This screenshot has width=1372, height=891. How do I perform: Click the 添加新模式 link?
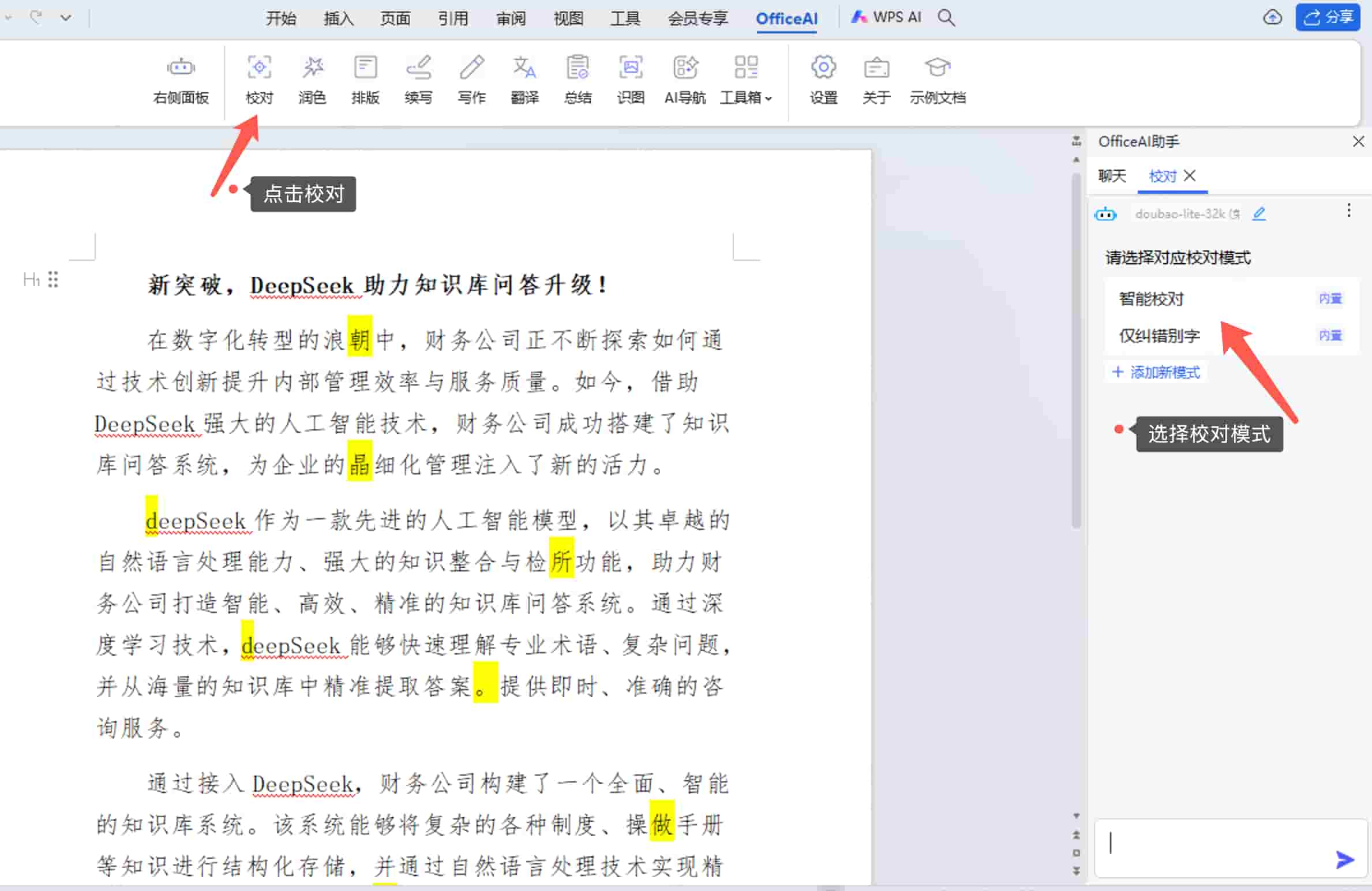[1157, 372]
